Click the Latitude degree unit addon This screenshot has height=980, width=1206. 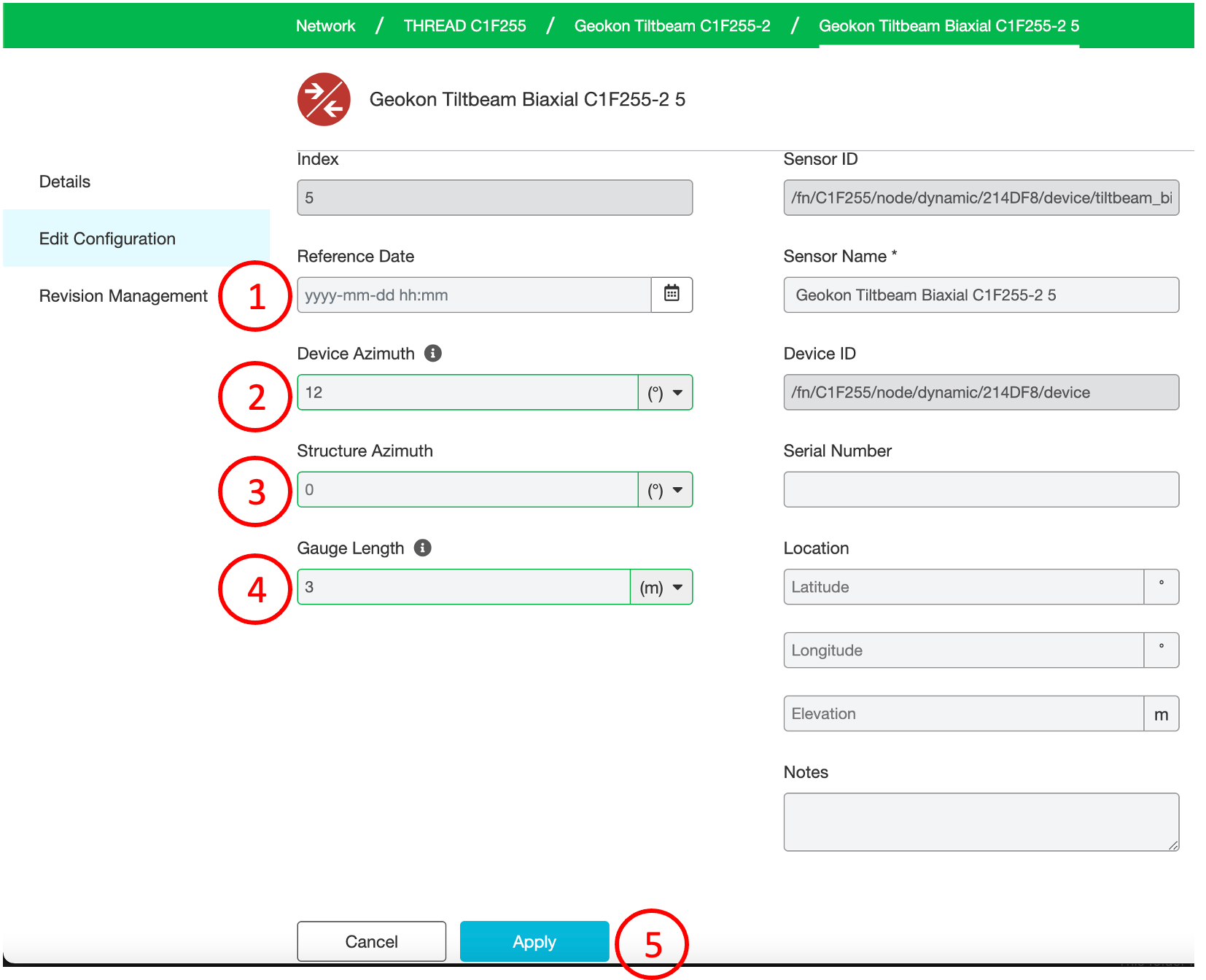point(1162,587)
